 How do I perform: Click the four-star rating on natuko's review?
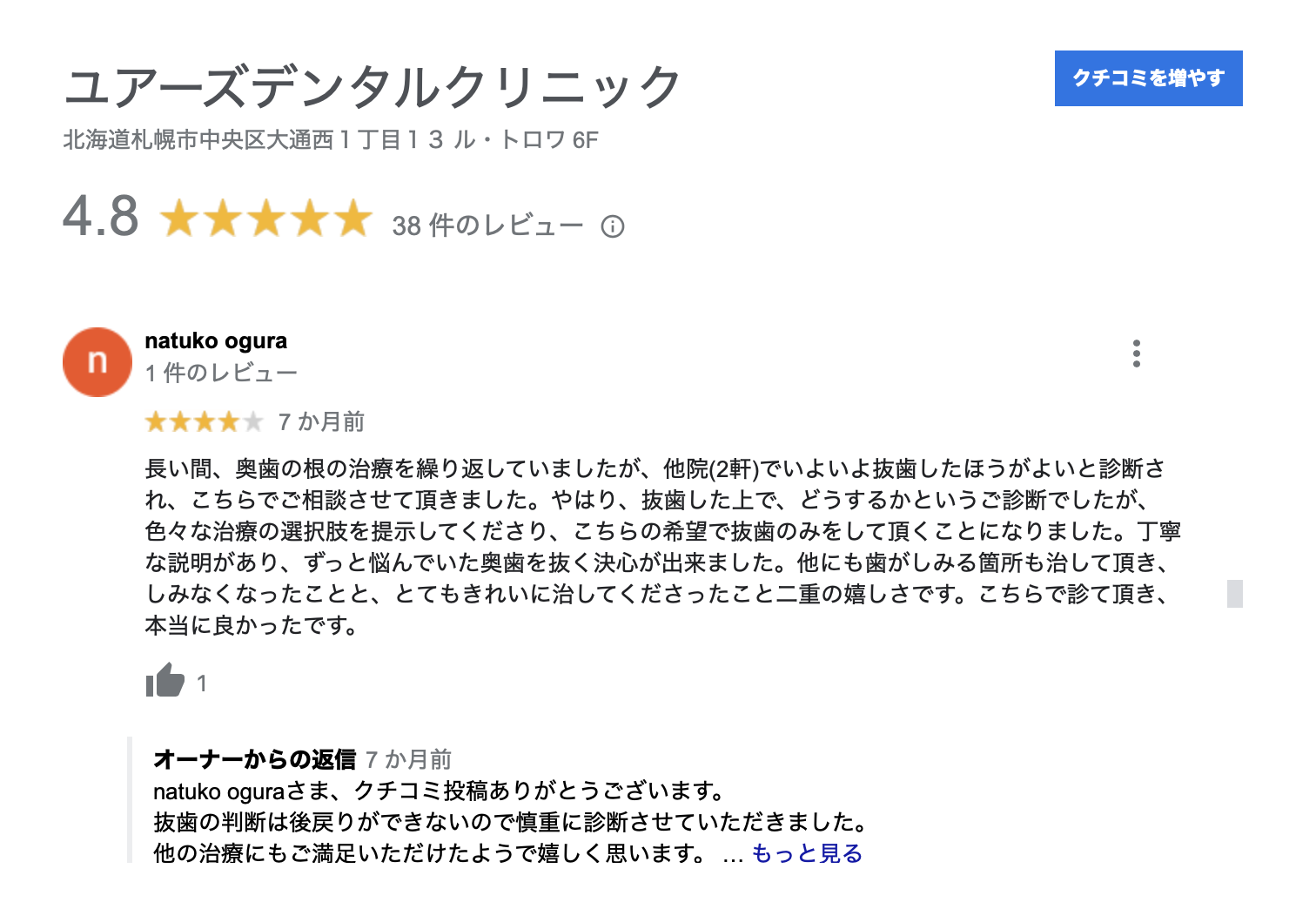click(205, 422)
